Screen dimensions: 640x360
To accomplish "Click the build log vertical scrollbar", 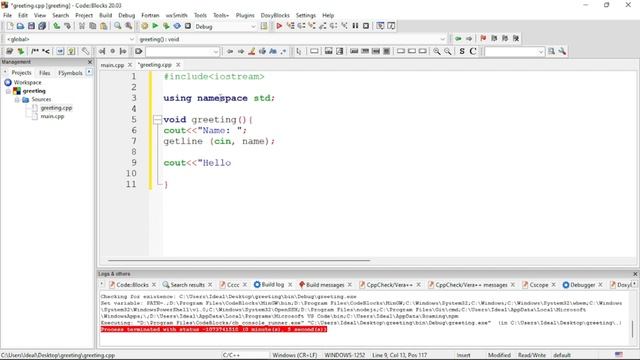I will (633, 329).
